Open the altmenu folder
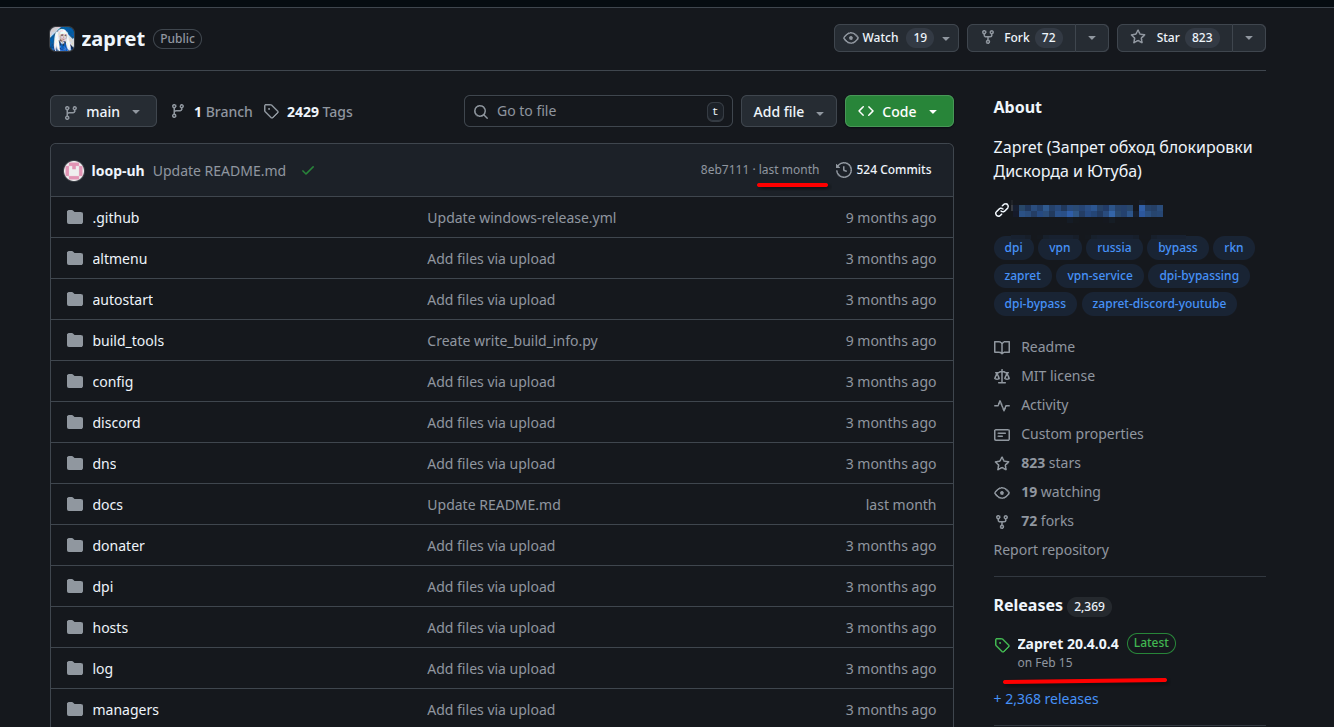This screenshot has height=727, width=1334. click(x=120, y=259)
